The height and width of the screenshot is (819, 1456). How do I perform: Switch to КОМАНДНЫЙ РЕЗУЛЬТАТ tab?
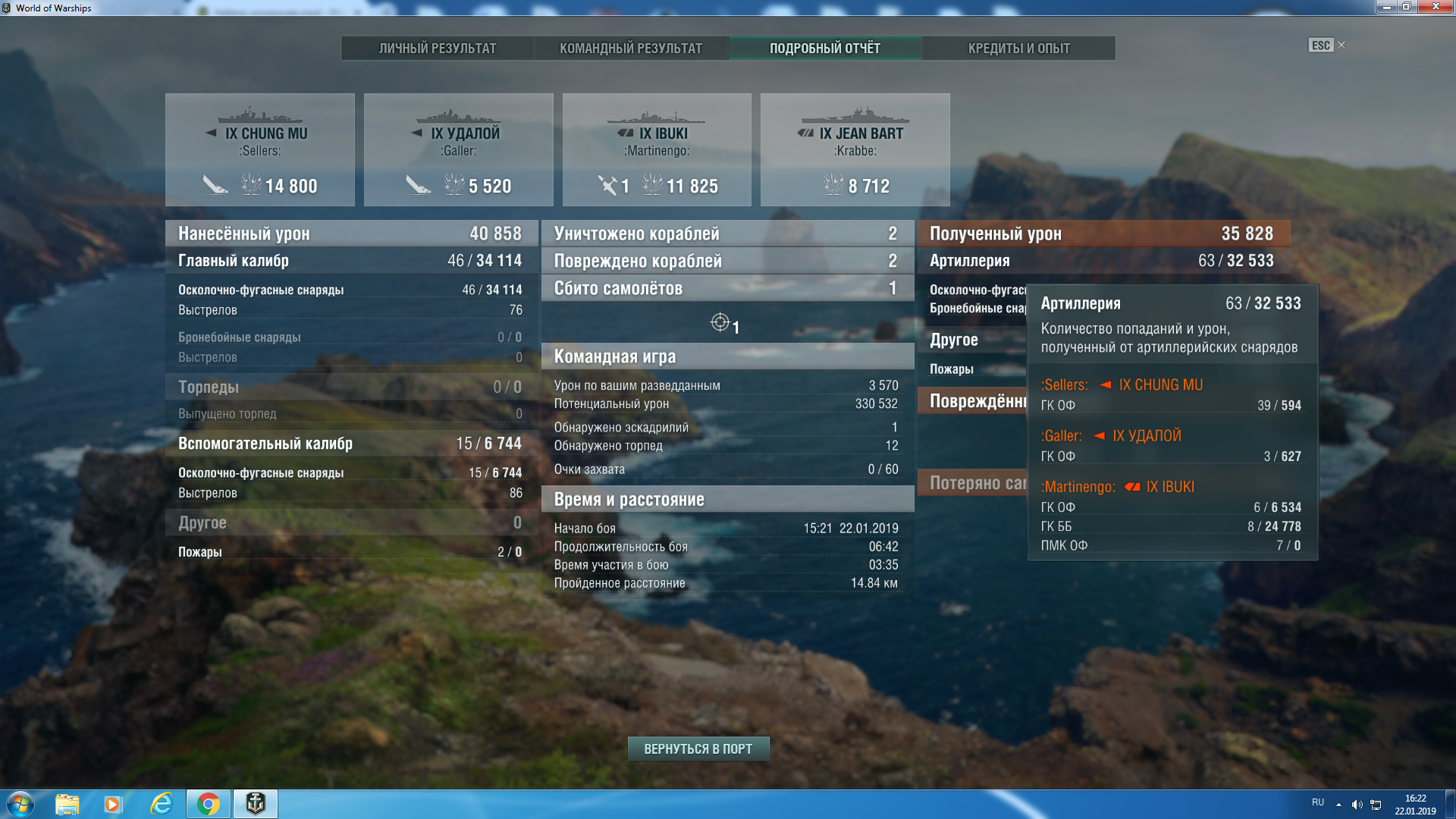coord(631,48)
